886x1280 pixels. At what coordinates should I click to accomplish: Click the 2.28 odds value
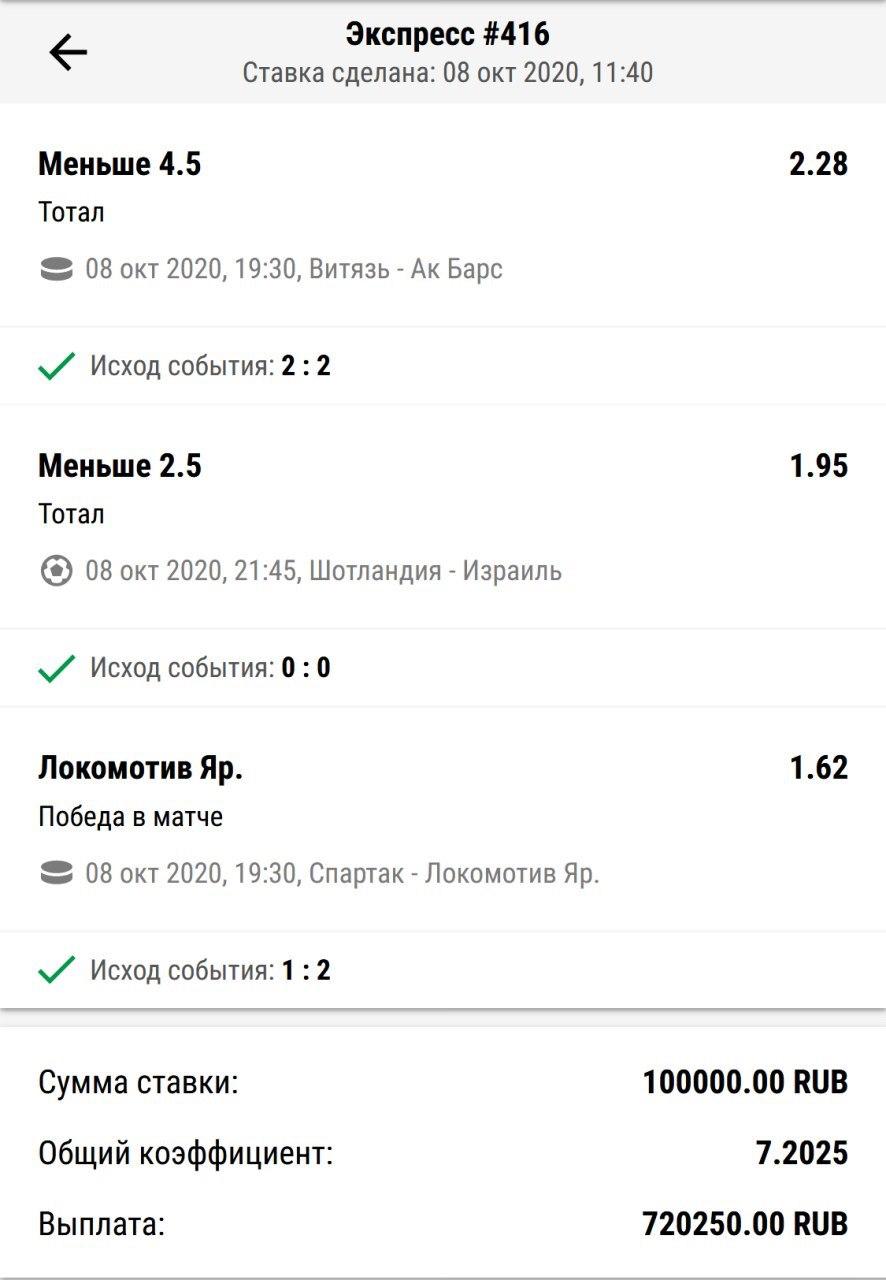(818, 164)
